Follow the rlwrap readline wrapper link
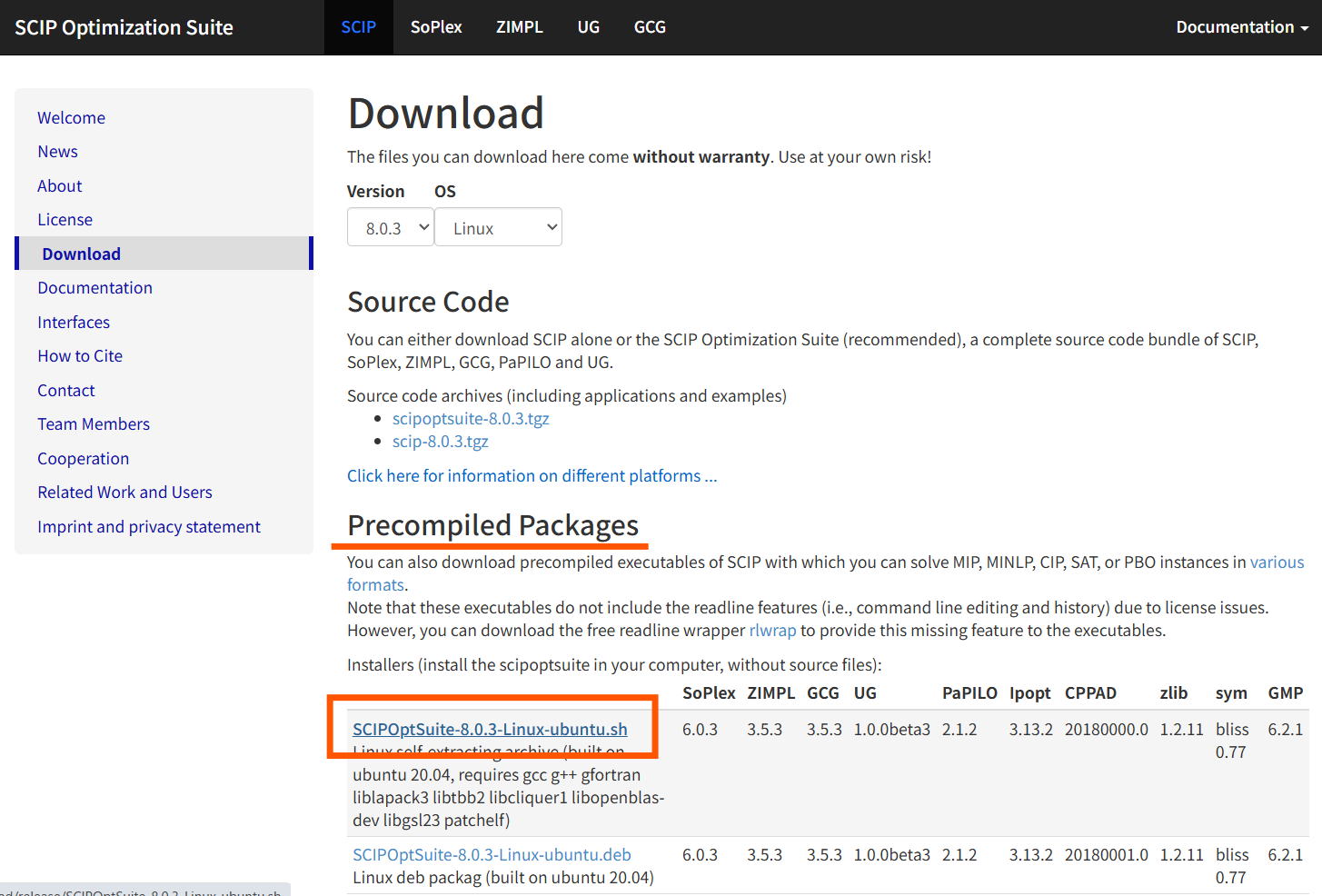 click(x=772, y=631)
